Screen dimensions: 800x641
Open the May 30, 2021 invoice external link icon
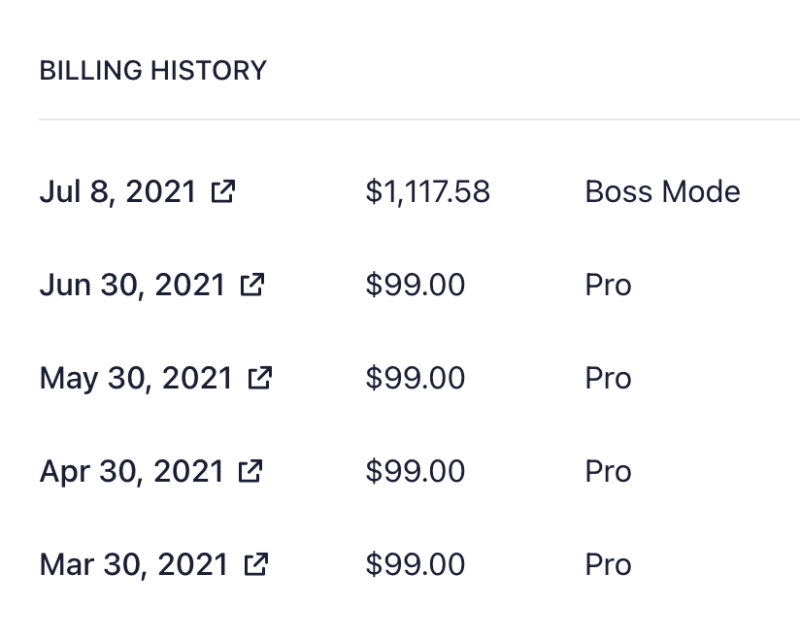coord(260,378)
